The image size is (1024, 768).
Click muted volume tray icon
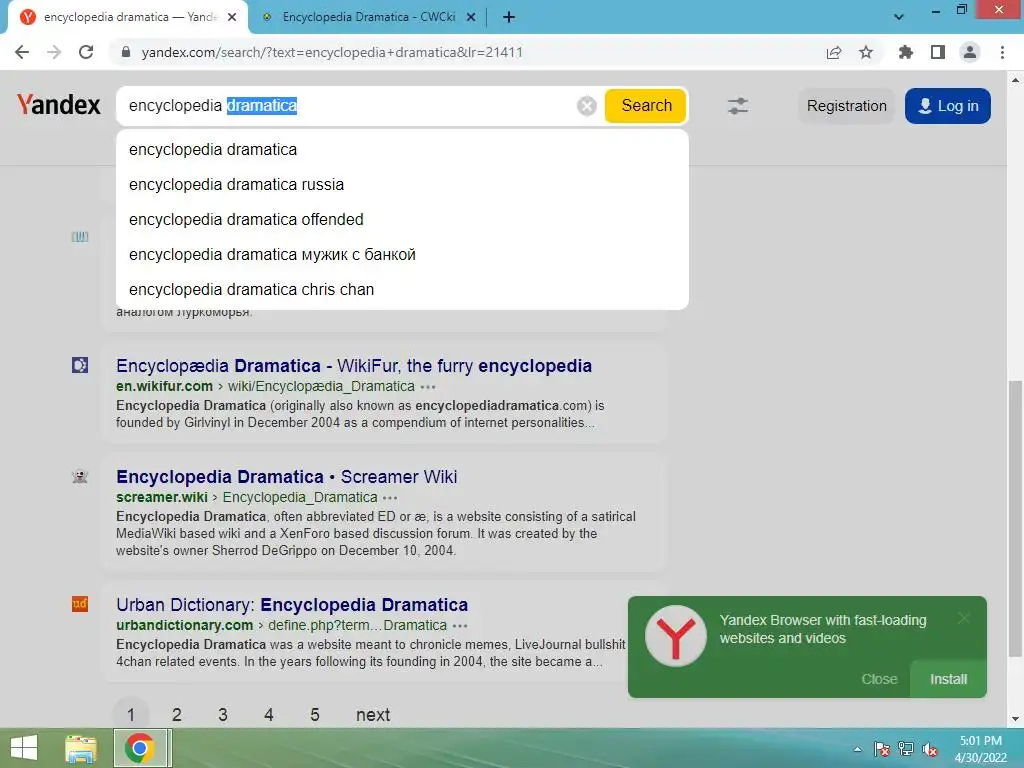pyautogui.click(x=930, y=749)
